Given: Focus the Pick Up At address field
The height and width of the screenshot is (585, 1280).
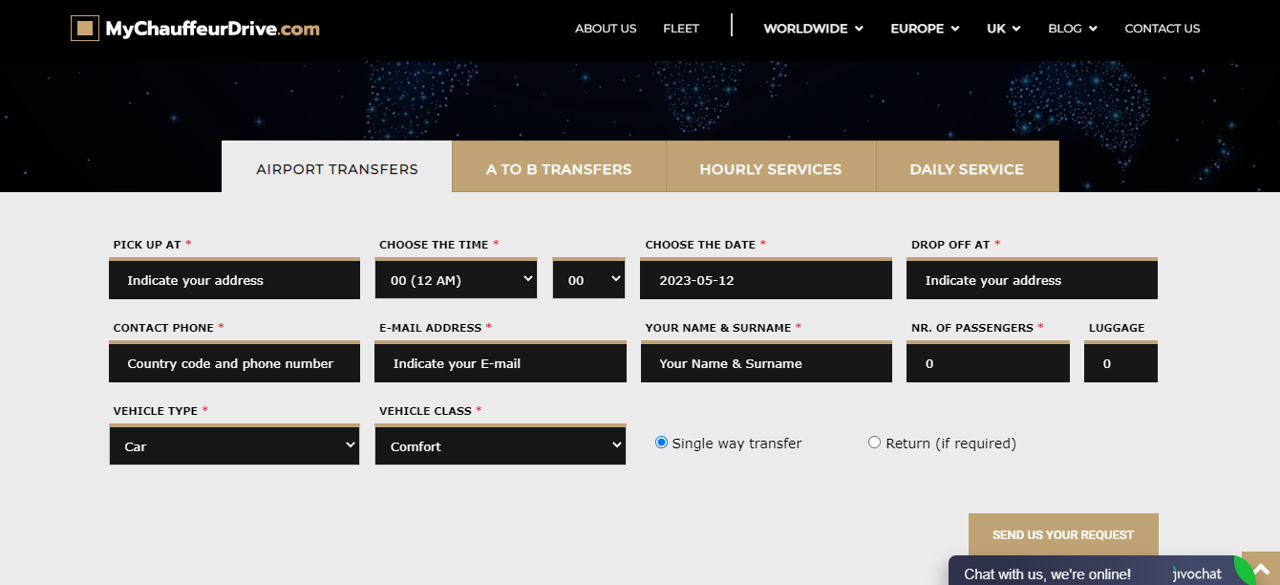Looking at the screenshot, I should (x=235, y=279).
